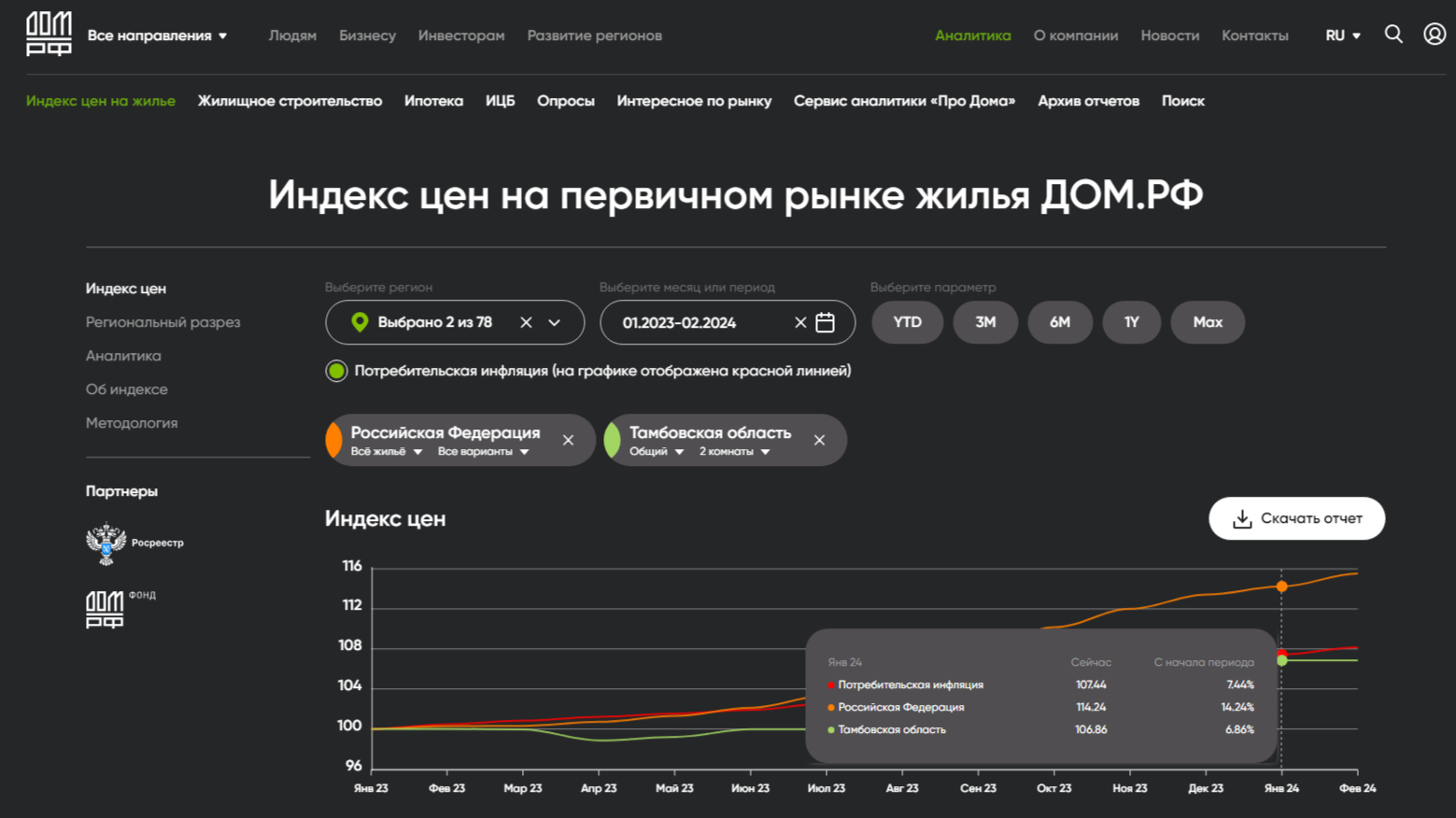Click the Выбрано 2 из 78 region field

tap(455, 322)
